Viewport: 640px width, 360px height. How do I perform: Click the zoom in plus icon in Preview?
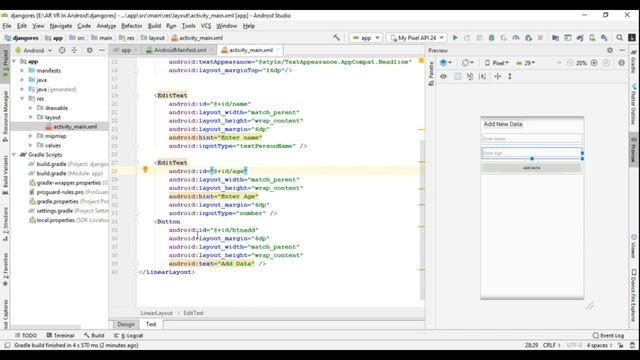594,63
